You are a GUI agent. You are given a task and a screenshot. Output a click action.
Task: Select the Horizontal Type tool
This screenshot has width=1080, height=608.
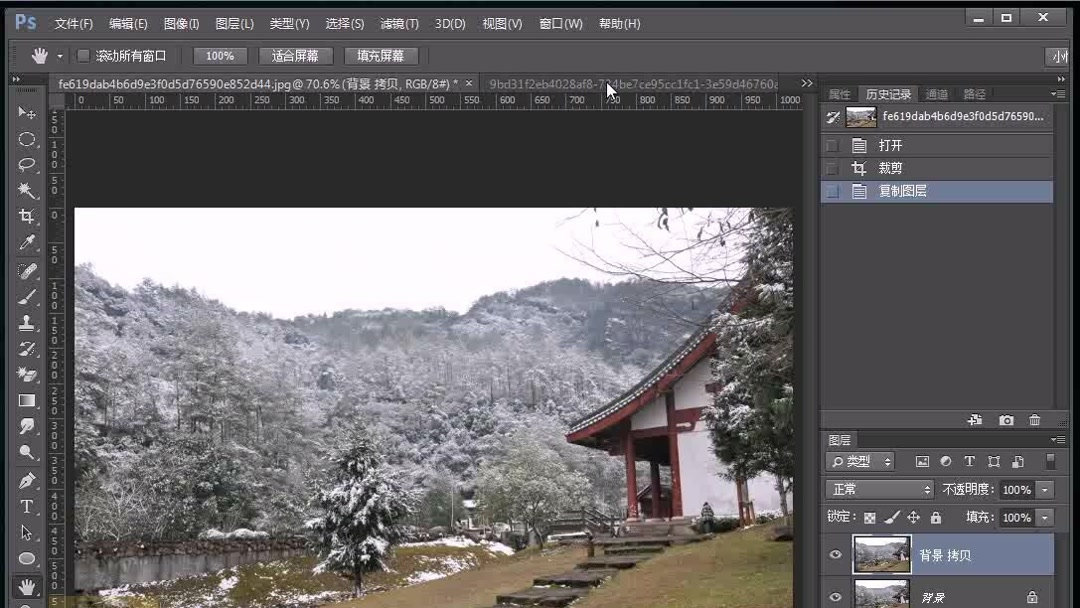coord(27,505)
